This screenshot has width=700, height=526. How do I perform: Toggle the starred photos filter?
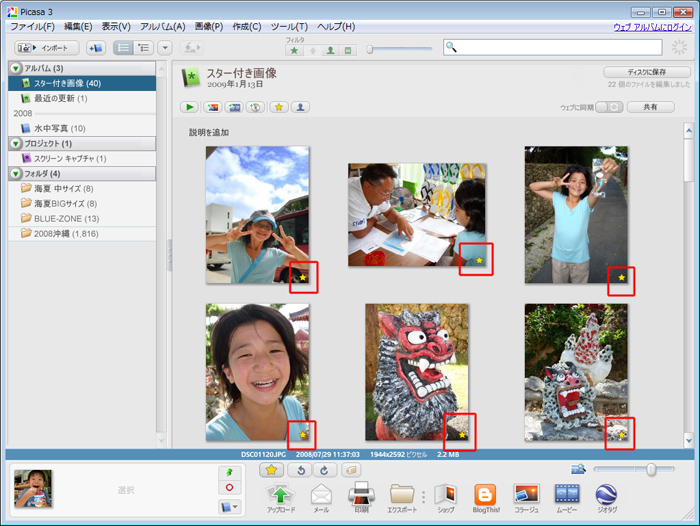[294, 50]
